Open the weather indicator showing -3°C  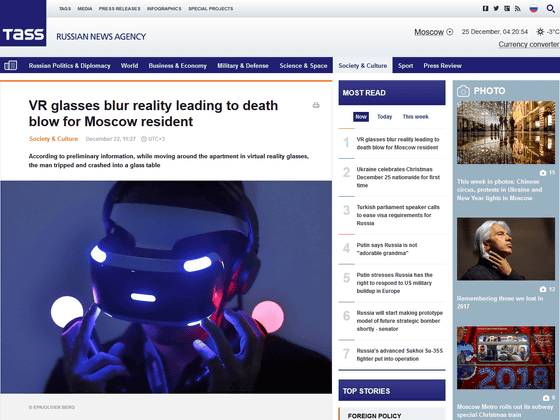pyautogui.click(x=548, y=32)
